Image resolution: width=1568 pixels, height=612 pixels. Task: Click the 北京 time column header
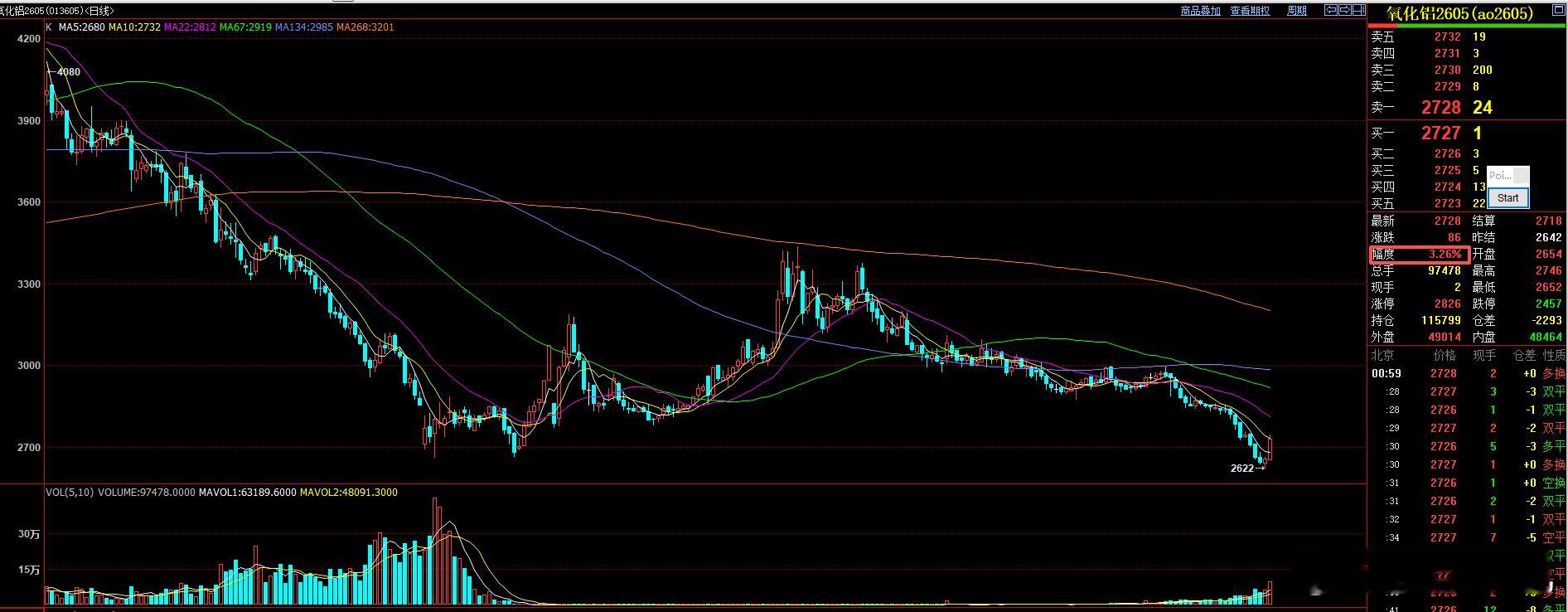coord(1382,355)
